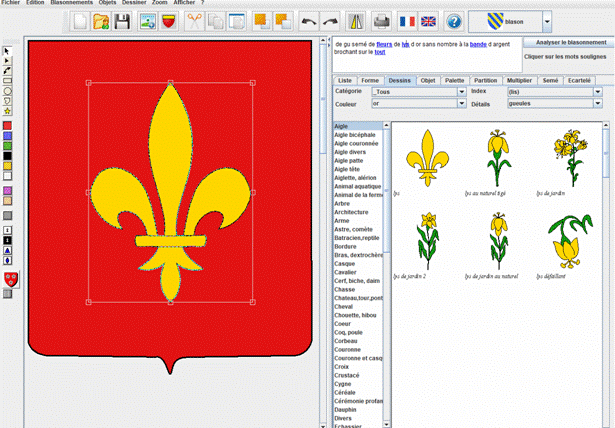This screenshot has width=615, height=428.
Task: Pick the red color swatch
Action: (7, 125)
